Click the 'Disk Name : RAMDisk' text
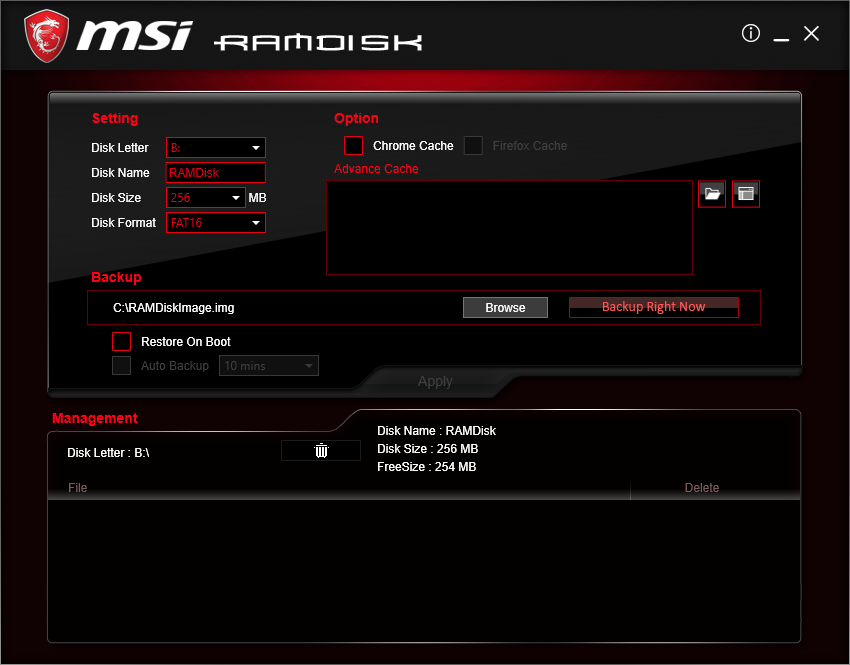Viewport: 850px width, 665px height. click(436, 431)
